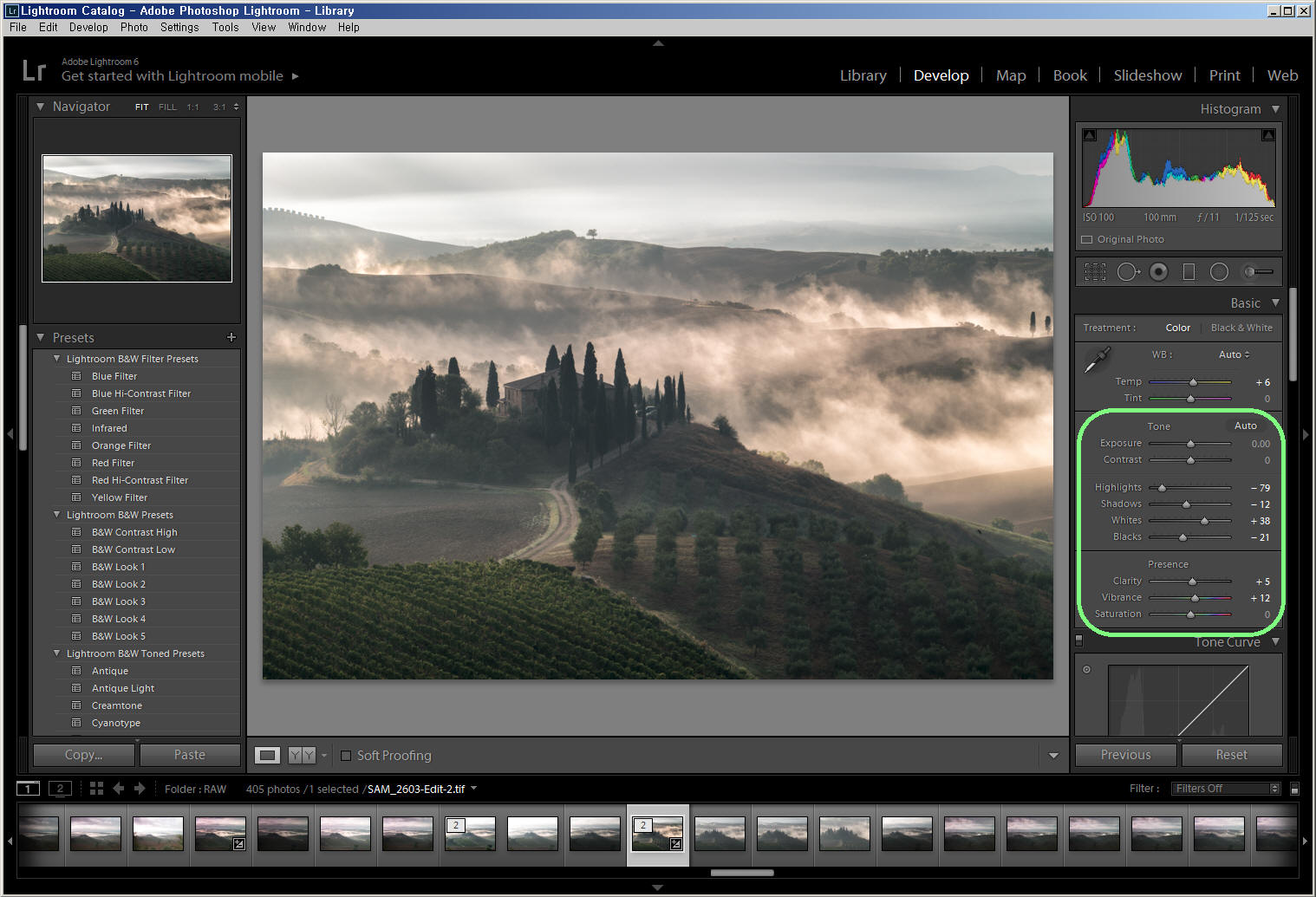
Task: Collapse the Navigator panel
Action: pyautogui.click(x=40, y=107)
